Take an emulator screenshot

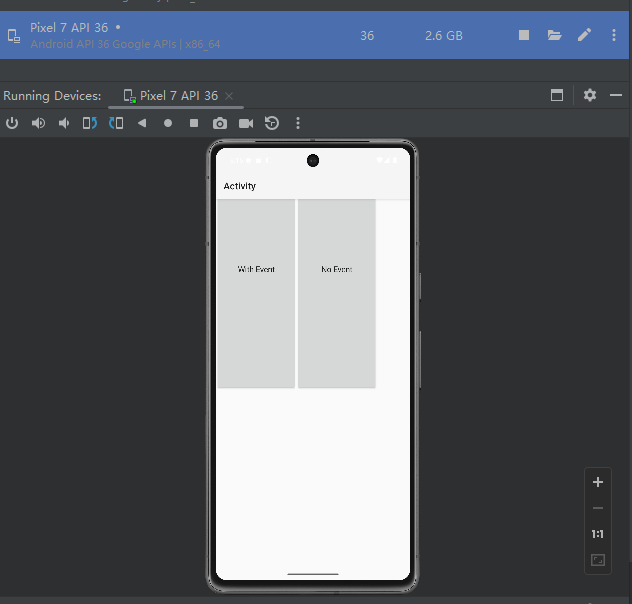pos(220,123)
